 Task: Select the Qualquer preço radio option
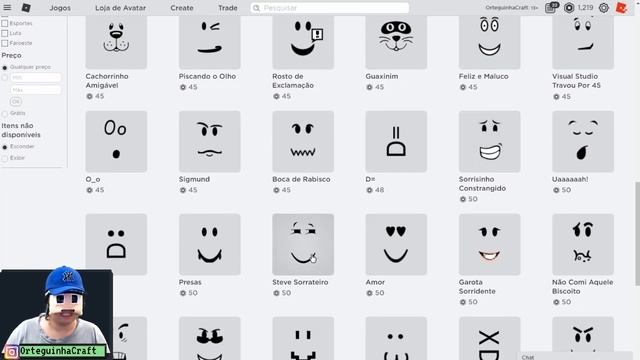5,67
